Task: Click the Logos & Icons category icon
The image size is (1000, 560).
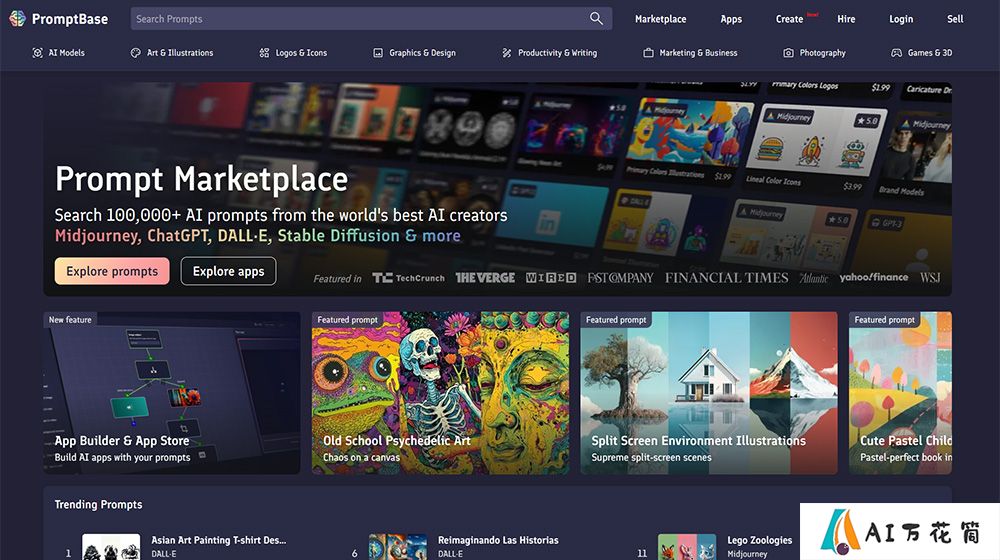Action: [x=264, y=53]
